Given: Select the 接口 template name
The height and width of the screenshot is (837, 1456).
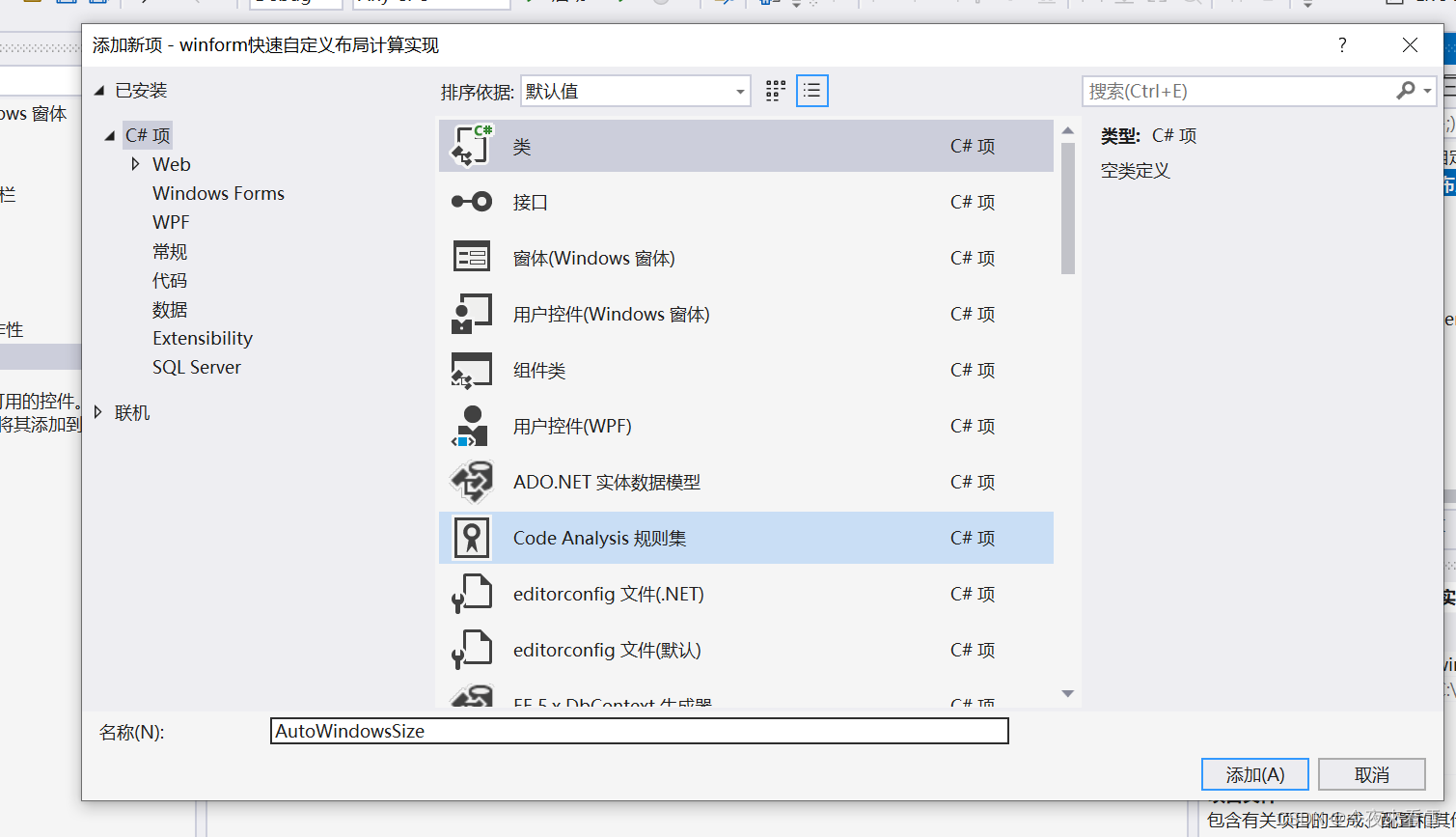Looking at the screenshot, I should [x=531, y=202].
